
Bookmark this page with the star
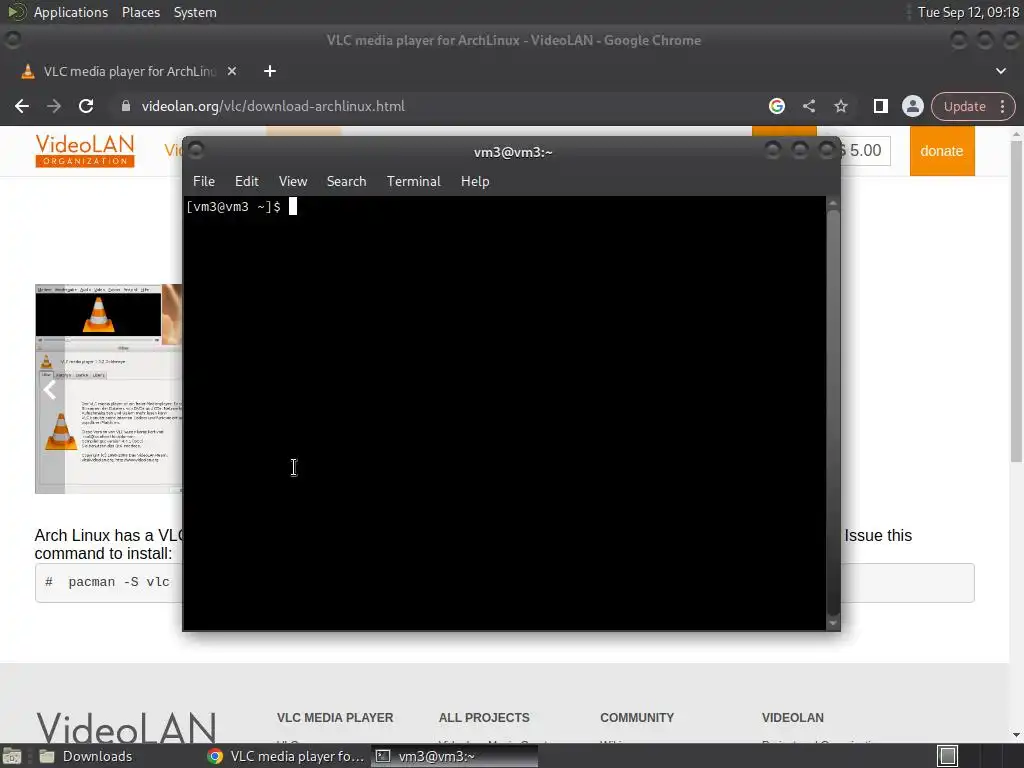(x=840, y=106)
